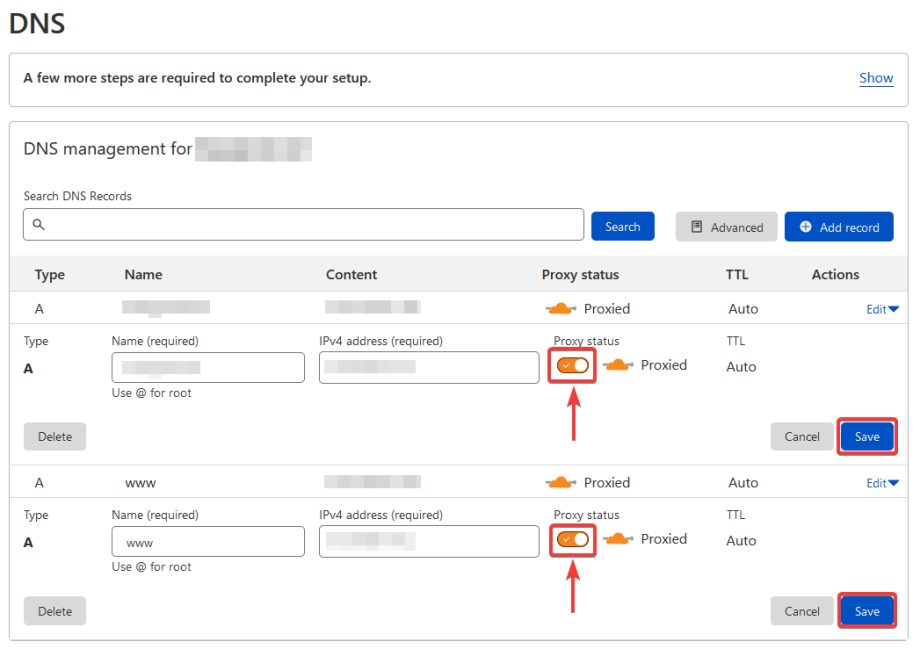Open the Add record form

[838, 227]
